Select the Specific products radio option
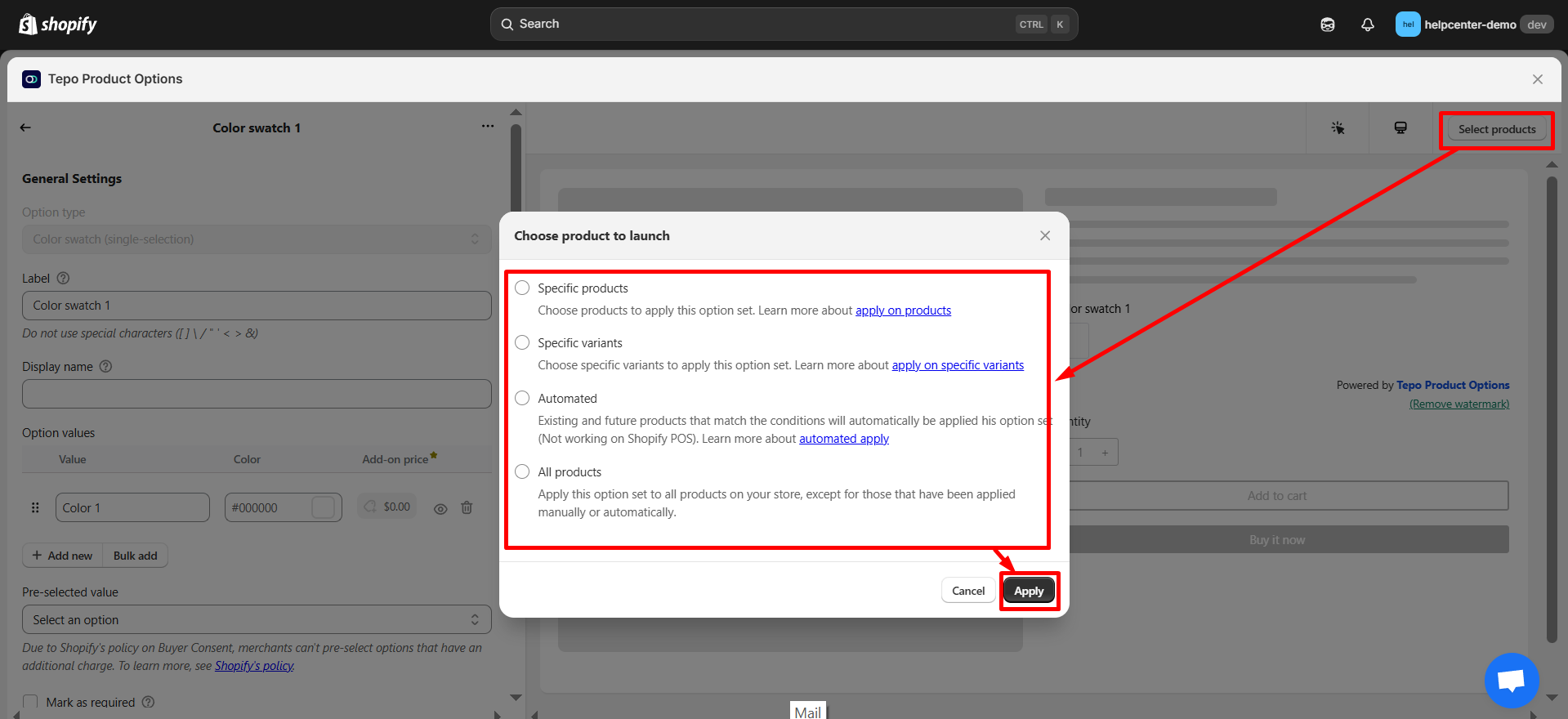The image size is (1568, 719). 522,288
